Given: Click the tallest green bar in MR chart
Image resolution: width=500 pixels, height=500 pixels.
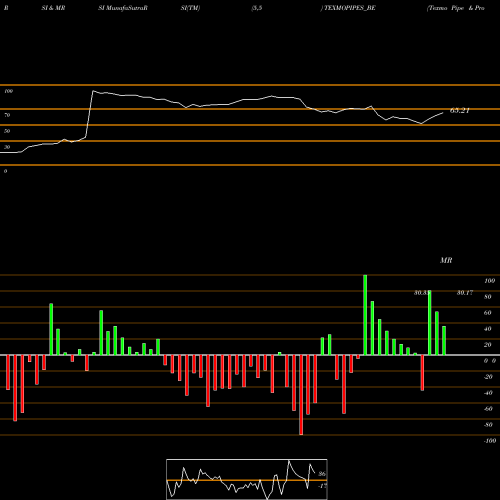Looking at the screenshot, I should coord(365,315).
